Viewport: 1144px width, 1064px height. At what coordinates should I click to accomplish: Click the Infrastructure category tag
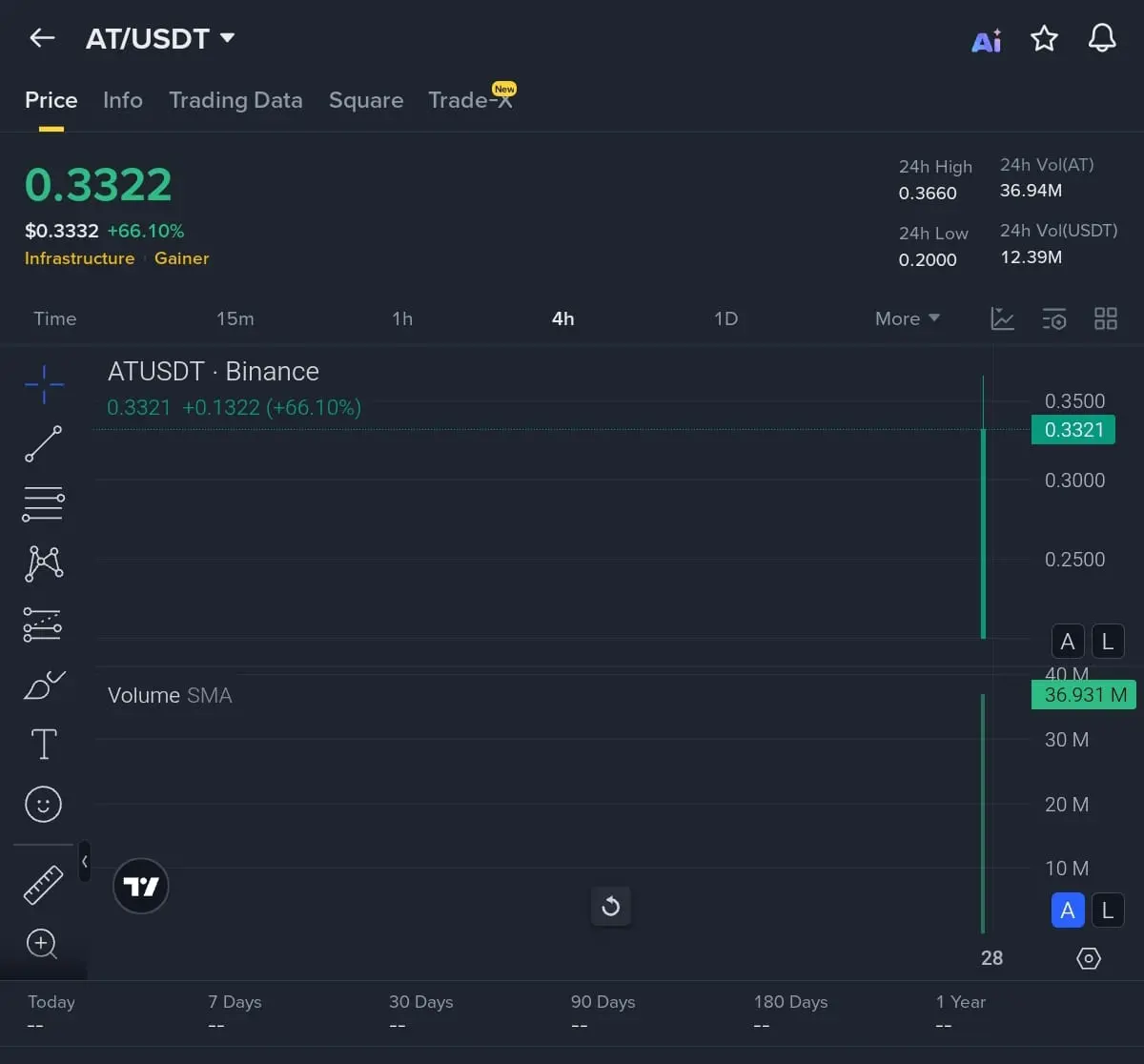(x=80, y=258)
